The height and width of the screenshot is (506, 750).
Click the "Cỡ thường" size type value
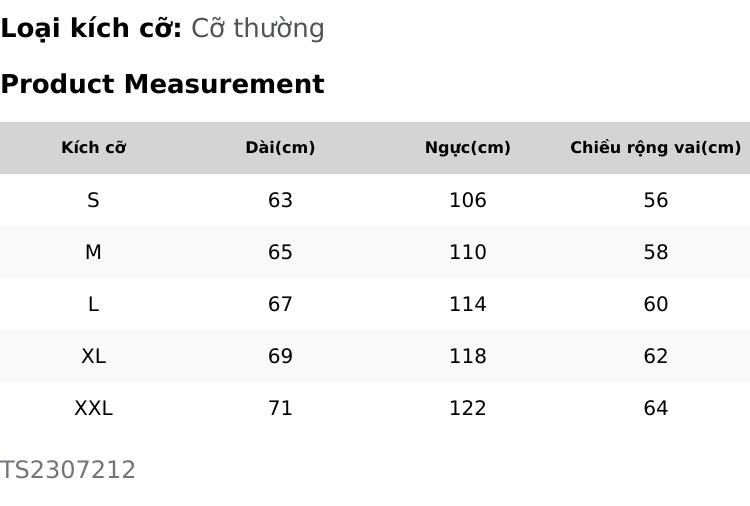click(258, 28)
